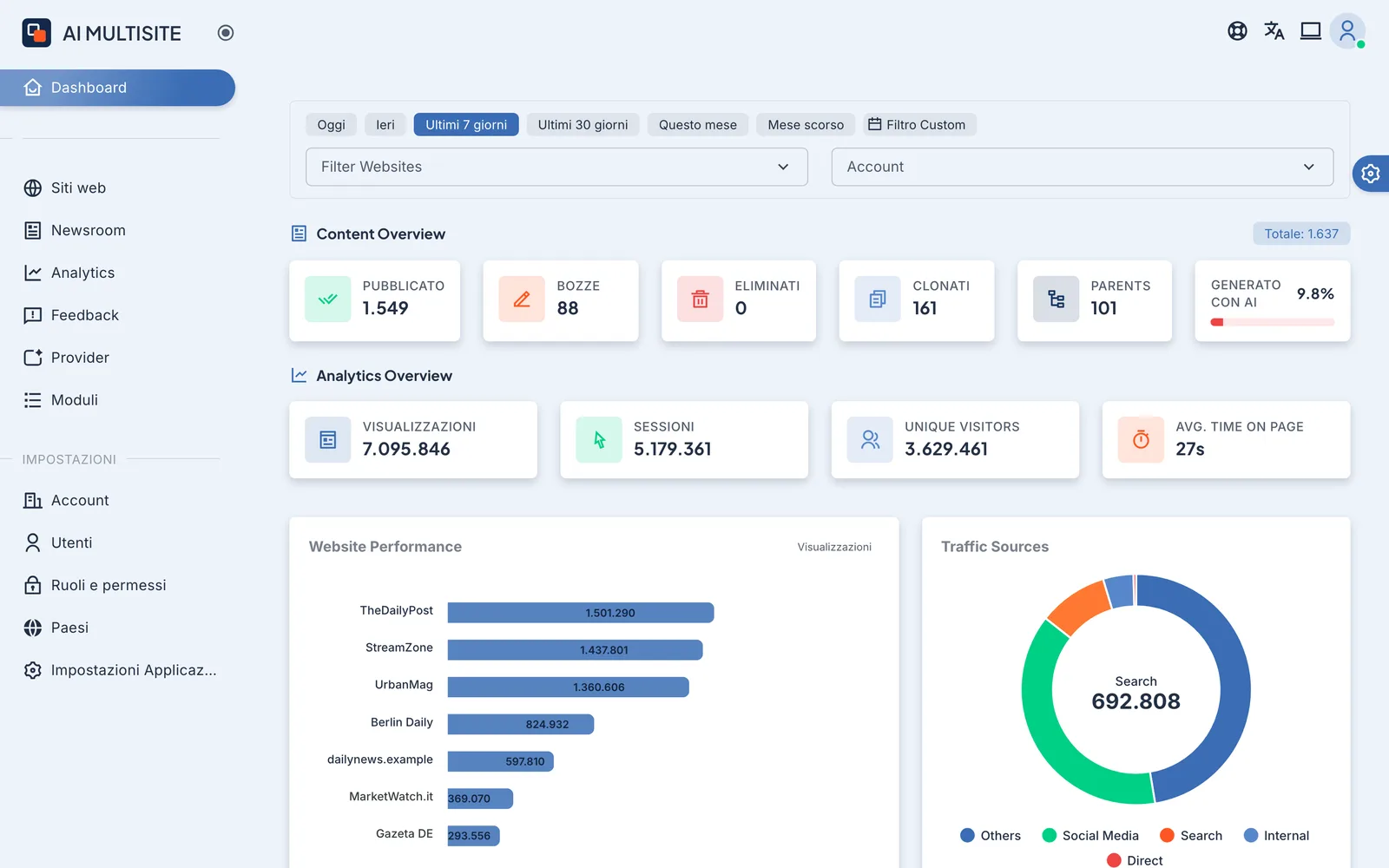Select Mese scorso date filter
The width and height of the screenshot is (1389, 868).
point(806,125)
